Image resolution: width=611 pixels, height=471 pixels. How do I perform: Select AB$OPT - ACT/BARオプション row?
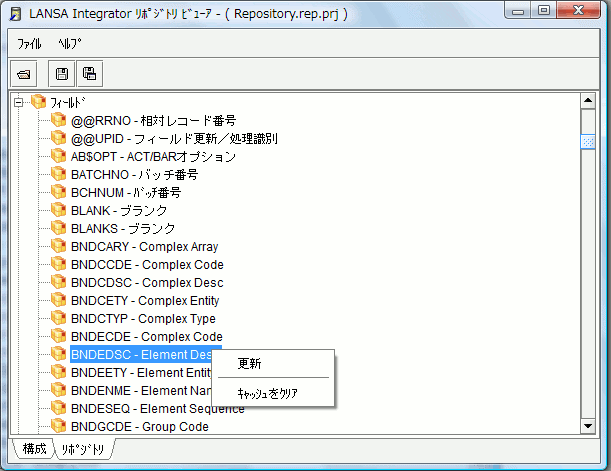tap(154, 157)
